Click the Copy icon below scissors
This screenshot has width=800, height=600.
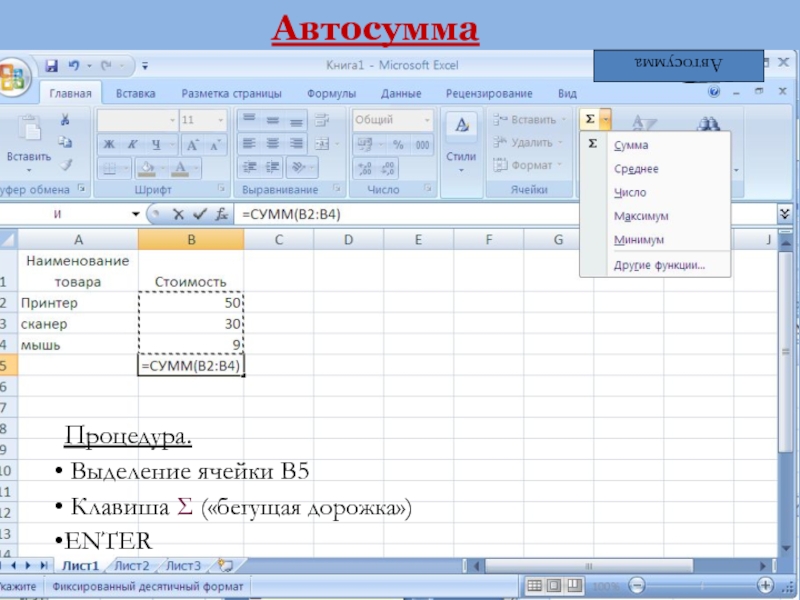coord(65,142)
